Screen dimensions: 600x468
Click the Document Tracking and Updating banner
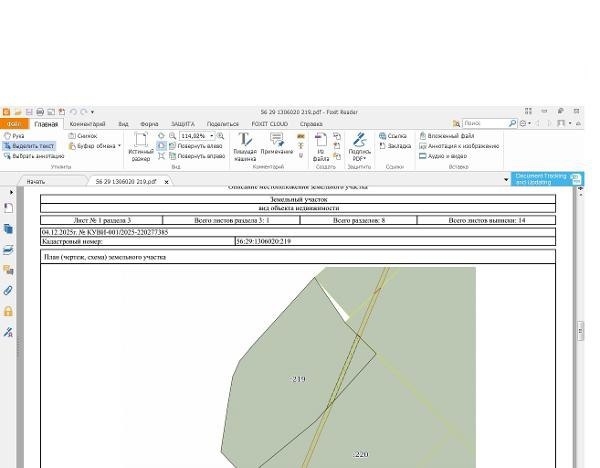pos(547,179)
